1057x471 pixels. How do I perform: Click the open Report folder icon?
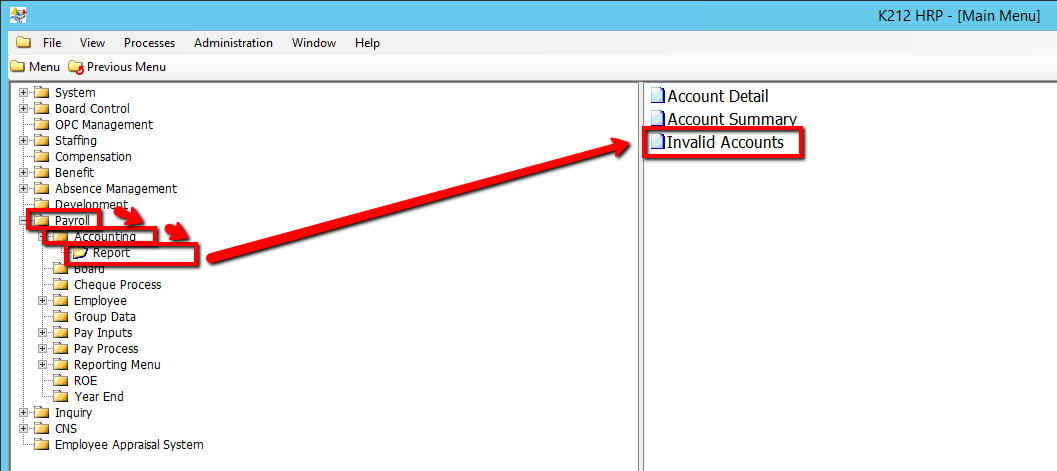click(x=80, y=253)
